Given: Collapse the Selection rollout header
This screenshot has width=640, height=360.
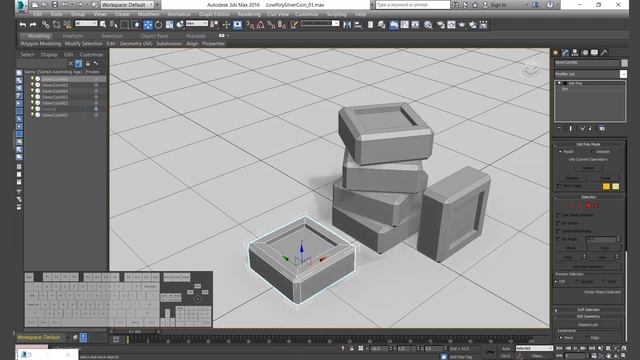Looking at the screenshot, I should 588,197.
